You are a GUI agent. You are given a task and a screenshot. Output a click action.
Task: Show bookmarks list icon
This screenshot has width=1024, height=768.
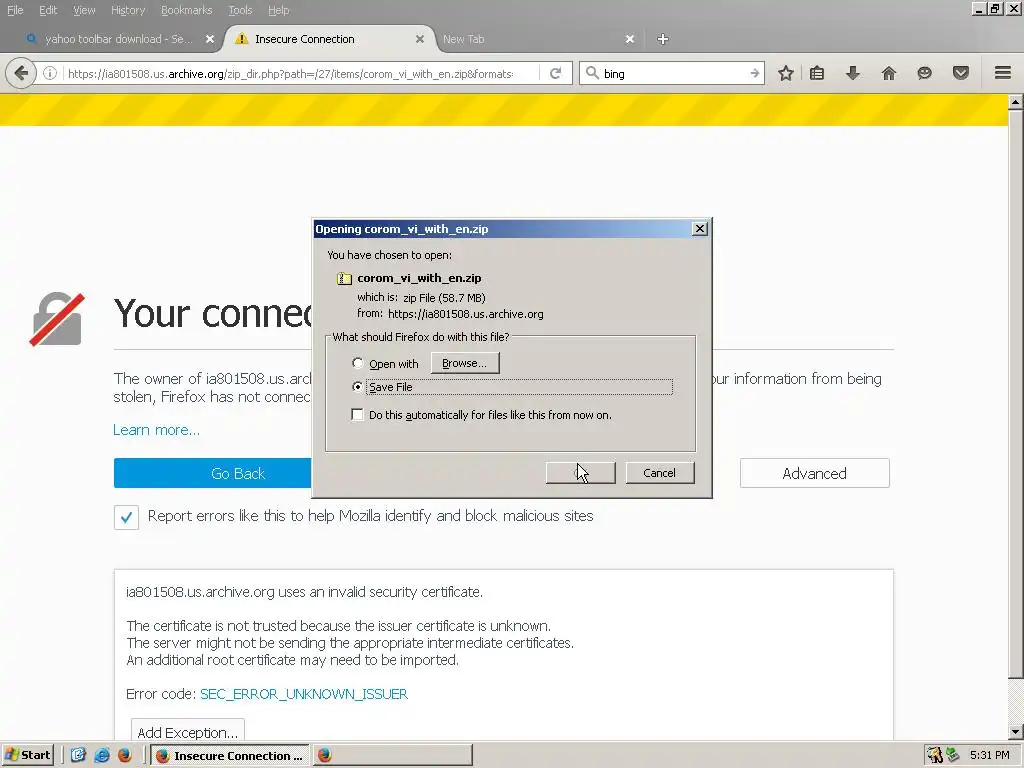pos(817,73)
